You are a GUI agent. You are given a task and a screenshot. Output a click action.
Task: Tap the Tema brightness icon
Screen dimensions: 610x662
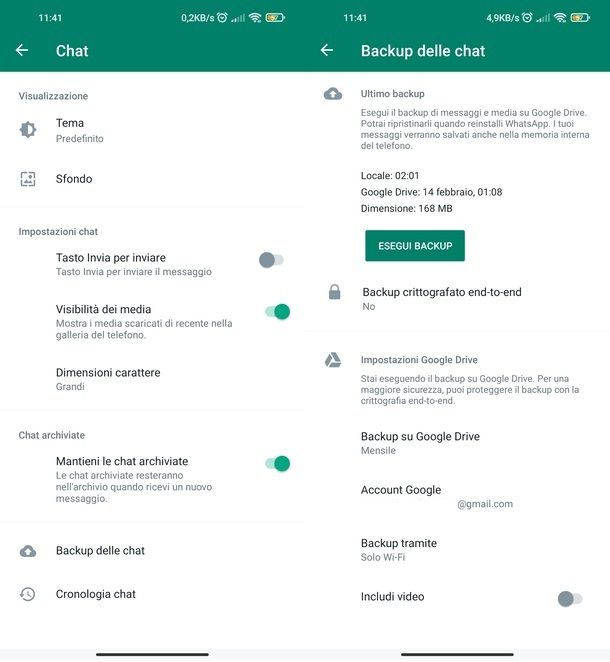(x=28, y=130)
